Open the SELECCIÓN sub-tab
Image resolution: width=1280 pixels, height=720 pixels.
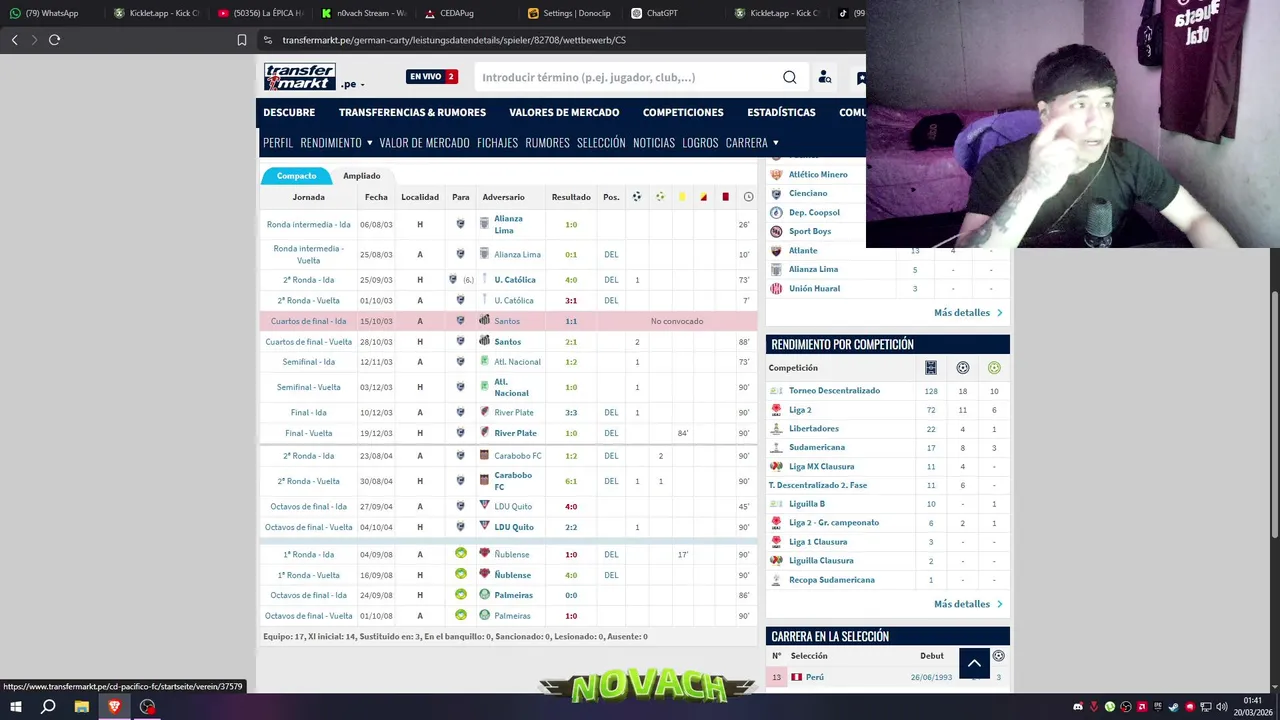coord(601,143)
